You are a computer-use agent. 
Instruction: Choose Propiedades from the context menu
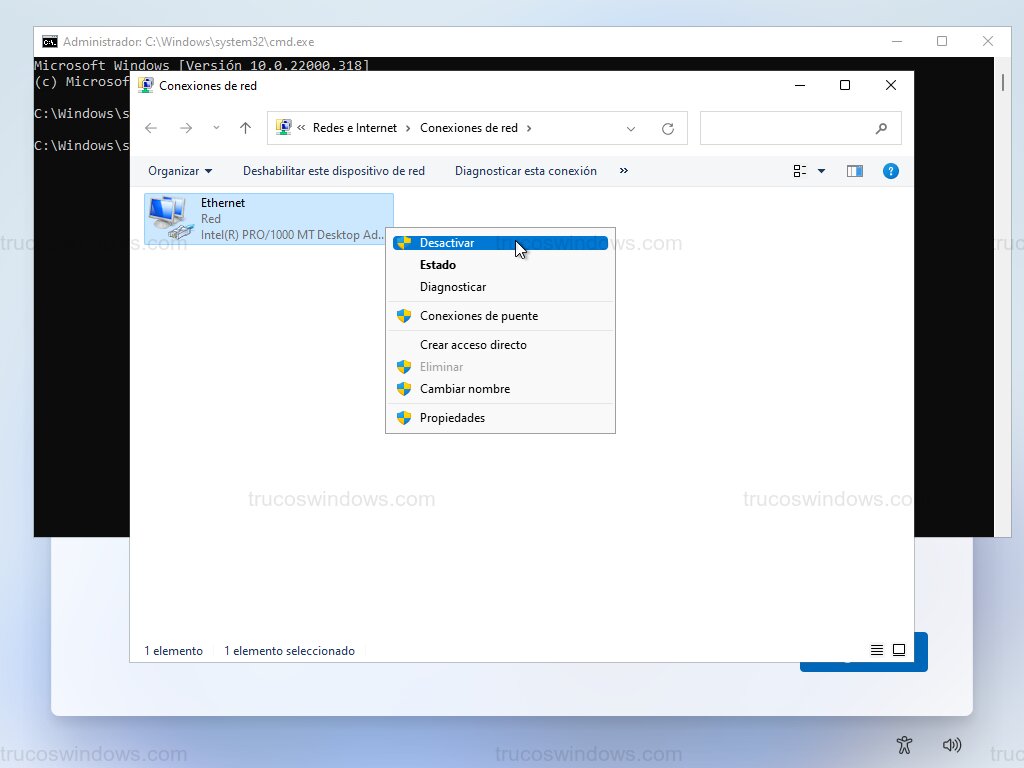point(452,418)
